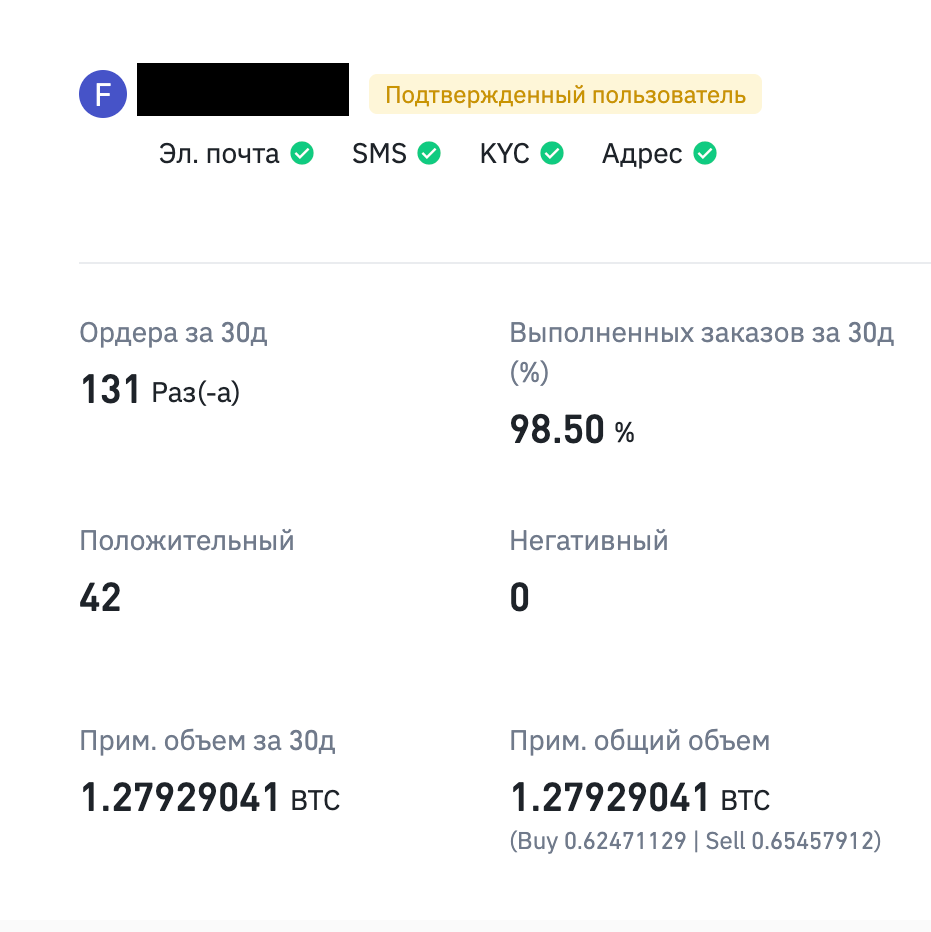Image resolution: width=931 pixels, height=932 pixels.
Task: Click the 30-day volume 1.27929041 BTC
Action: 210,797
